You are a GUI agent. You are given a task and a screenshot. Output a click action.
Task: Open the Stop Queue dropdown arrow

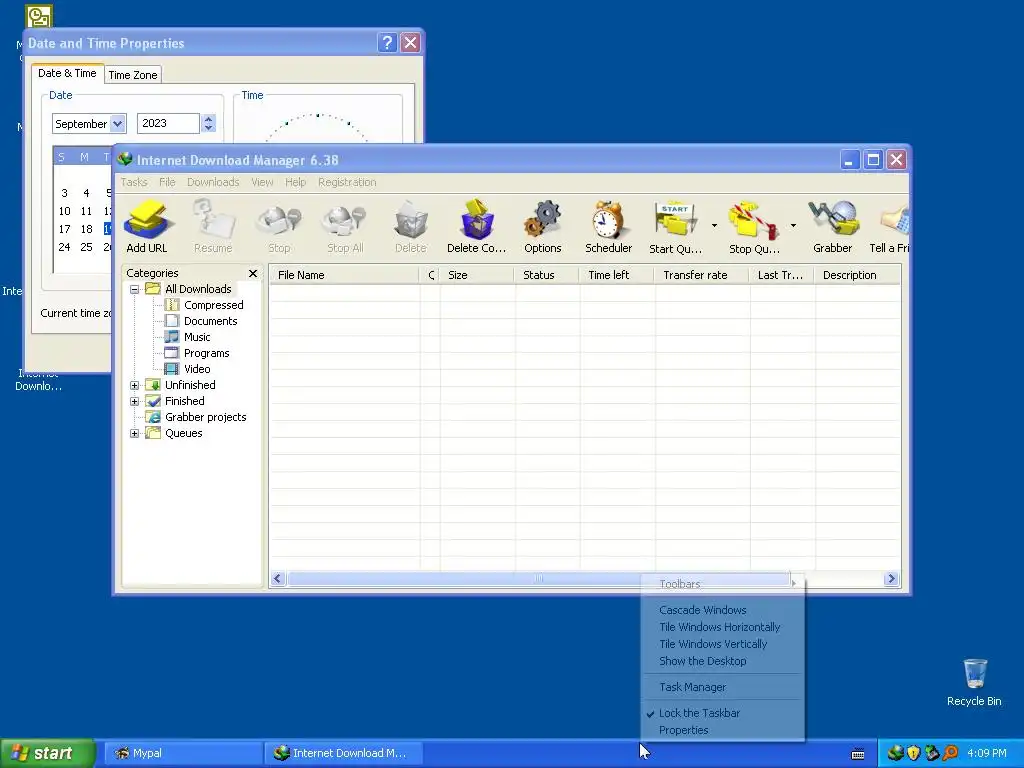click(x=793, y=226)
